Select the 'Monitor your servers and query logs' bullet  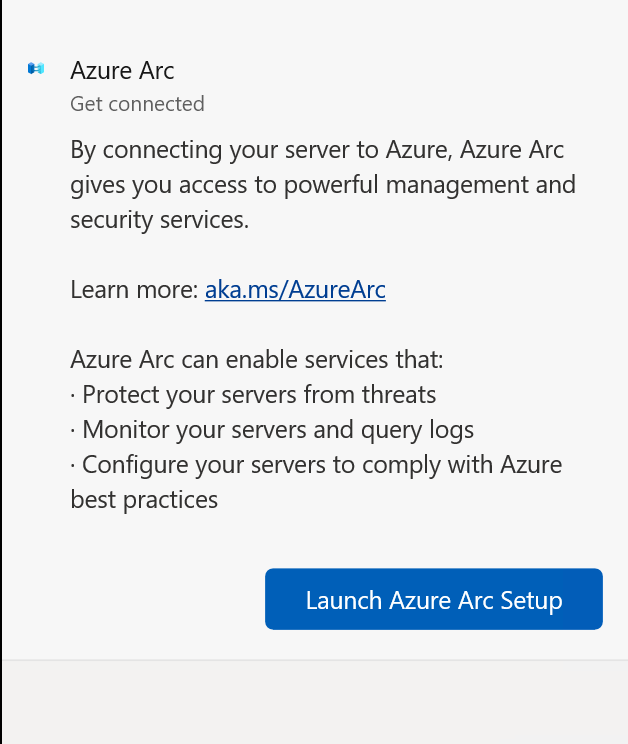click(x=272, y=430)
